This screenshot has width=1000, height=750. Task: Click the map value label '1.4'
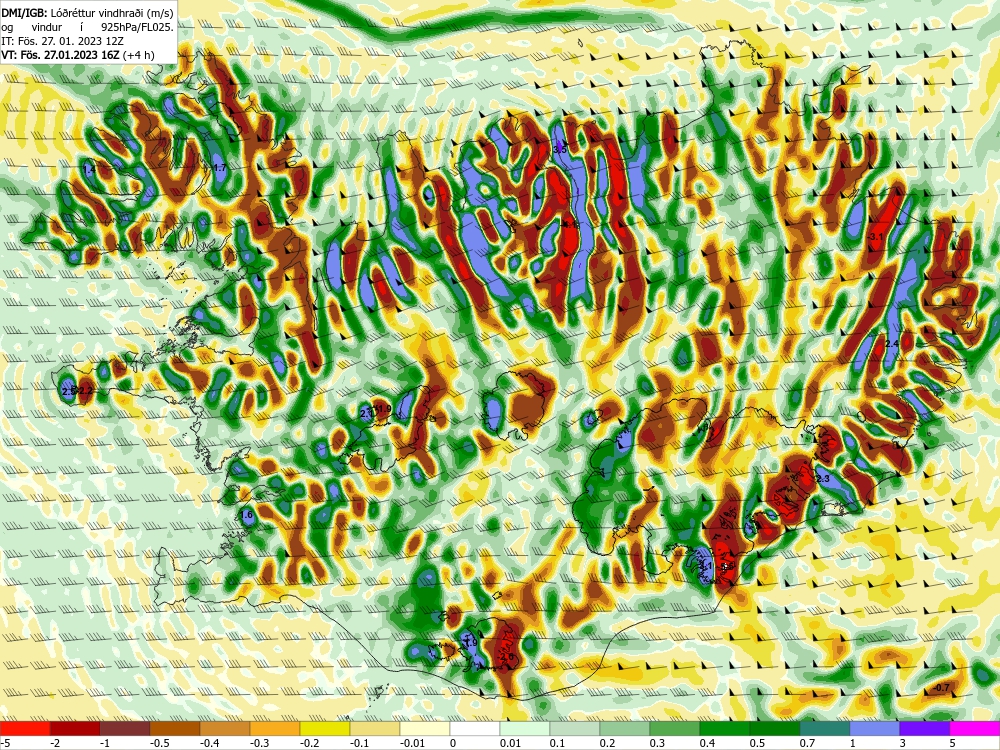(89, 170)
